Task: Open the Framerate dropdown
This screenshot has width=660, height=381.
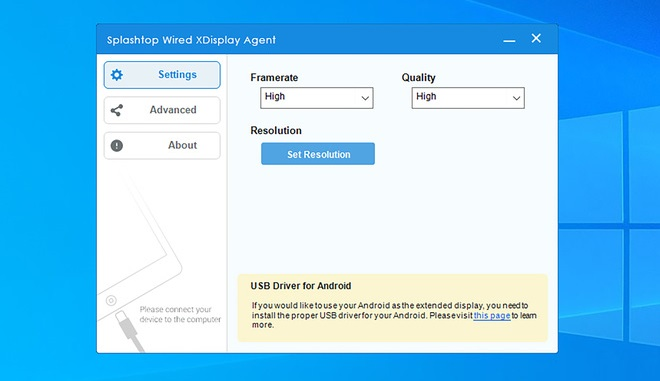Action: click(x=317, y=98)
